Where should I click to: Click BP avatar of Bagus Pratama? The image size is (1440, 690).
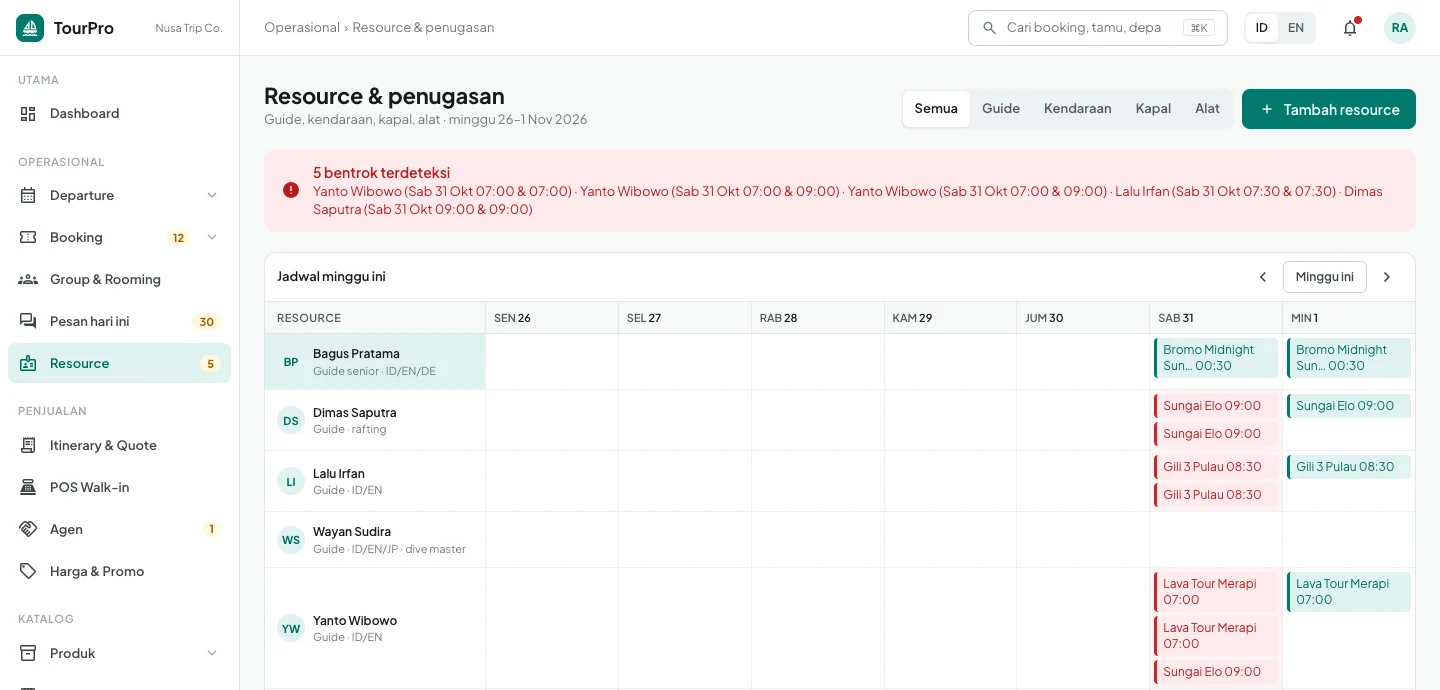(291, 362)
